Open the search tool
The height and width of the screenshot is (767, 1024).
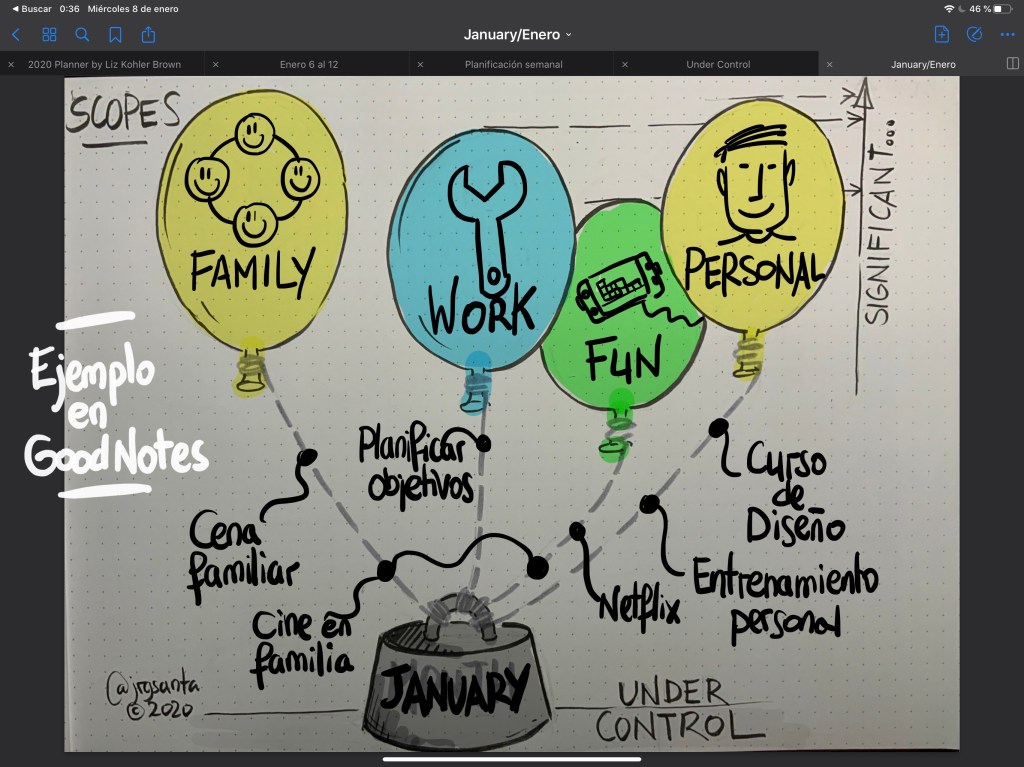[x=82, y=35]
